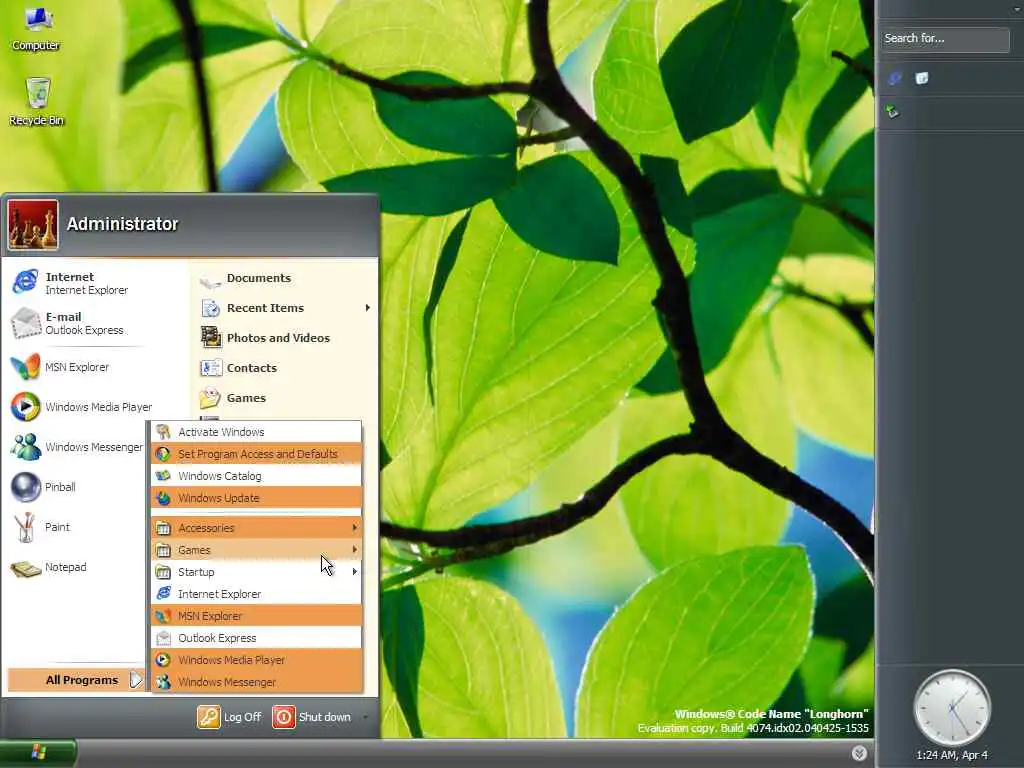Expand the Accessories program group
The height and width of the screenshot is (768, 1024).
[257, 528]
